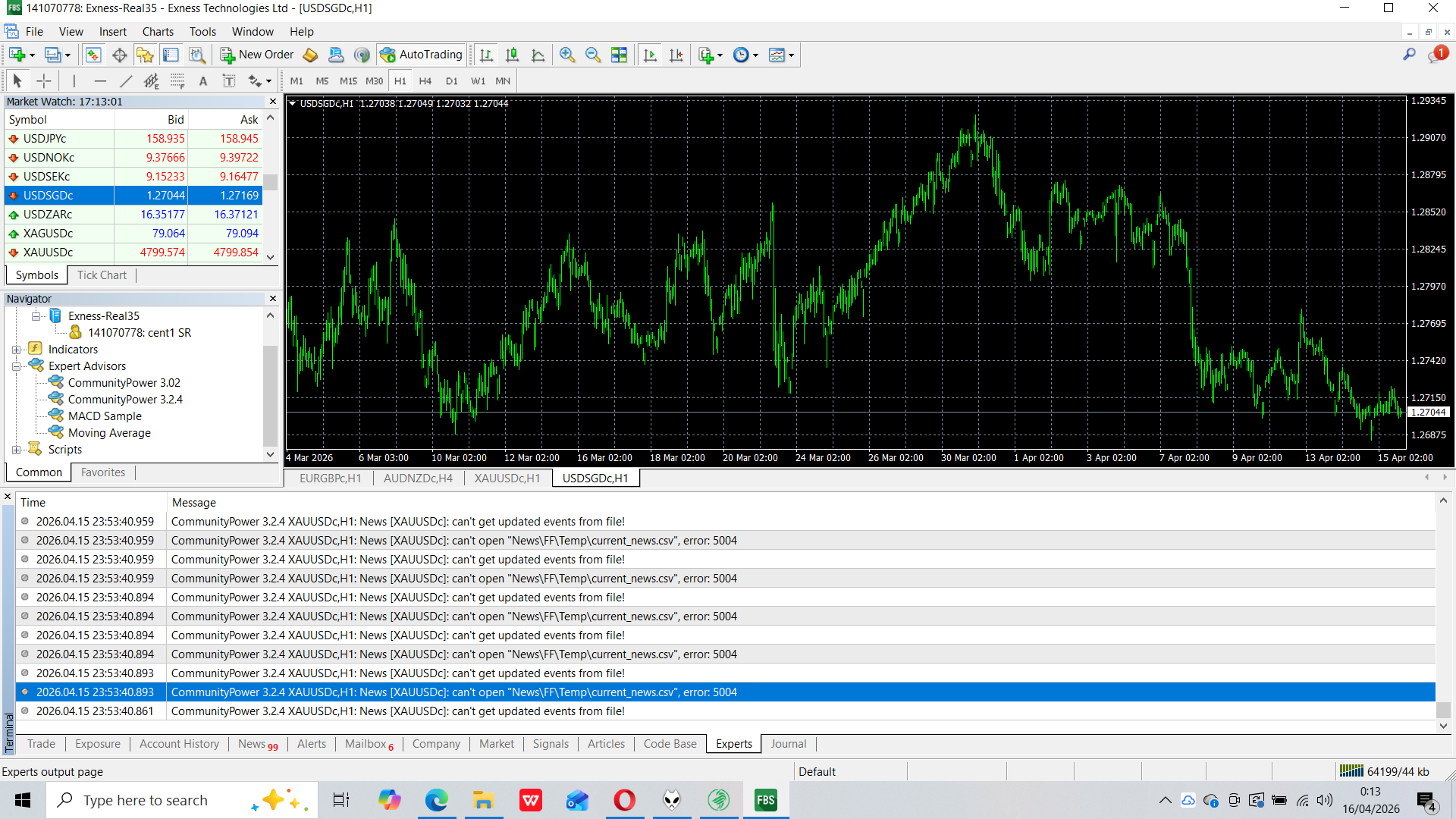Open the Data Window crosshair icon

click(x=119, y=55)
